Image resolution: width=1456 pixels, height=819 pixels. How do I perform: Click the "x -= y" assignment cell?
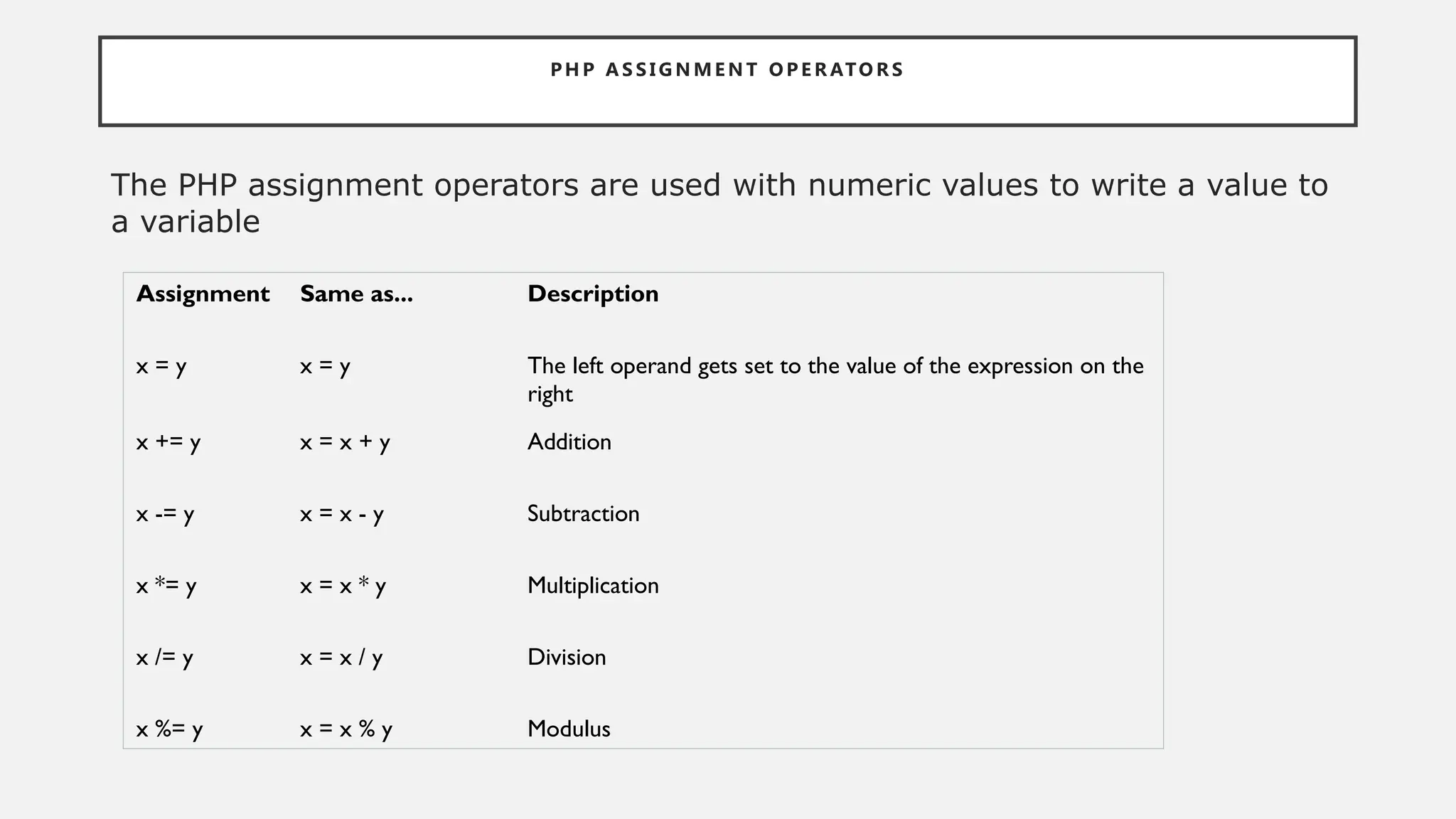pos(165,514)
